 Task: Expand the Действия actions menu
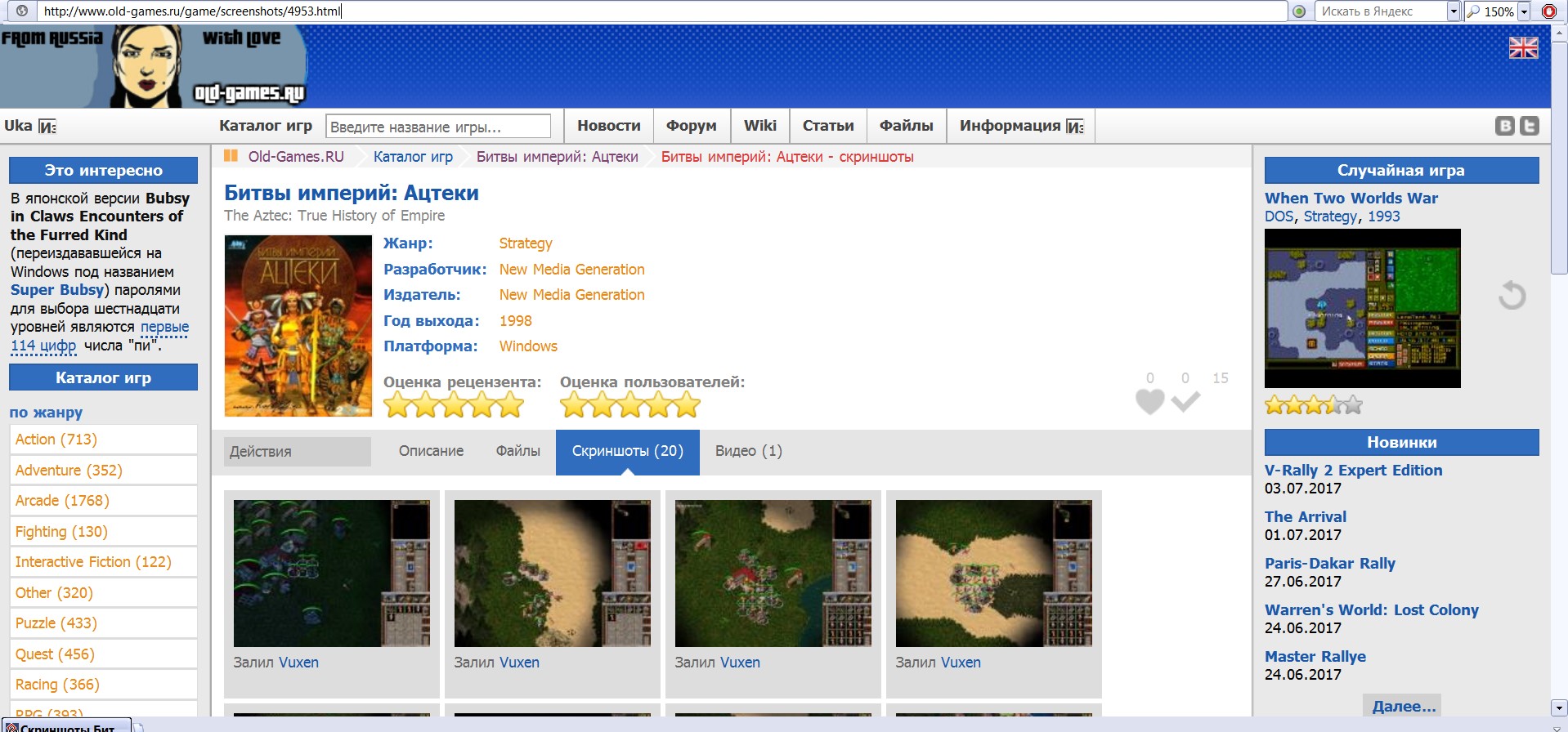click(298, 452)
